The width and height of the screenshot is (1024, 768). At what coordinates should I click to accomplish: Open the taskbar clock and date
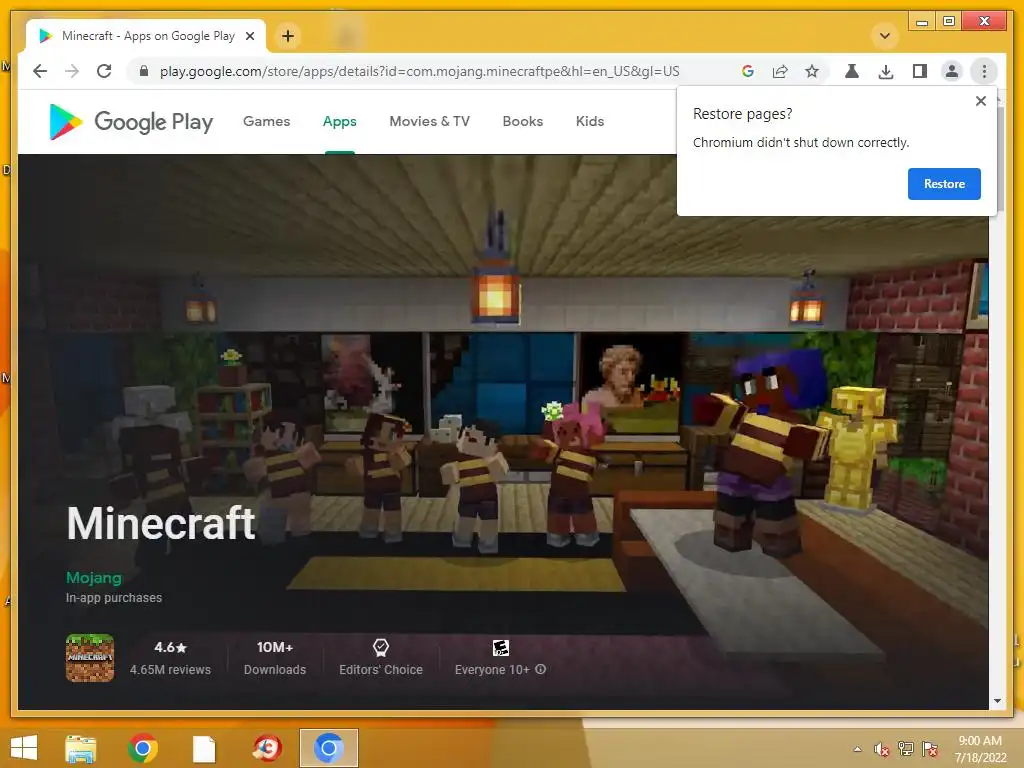(x=980, y=749)
